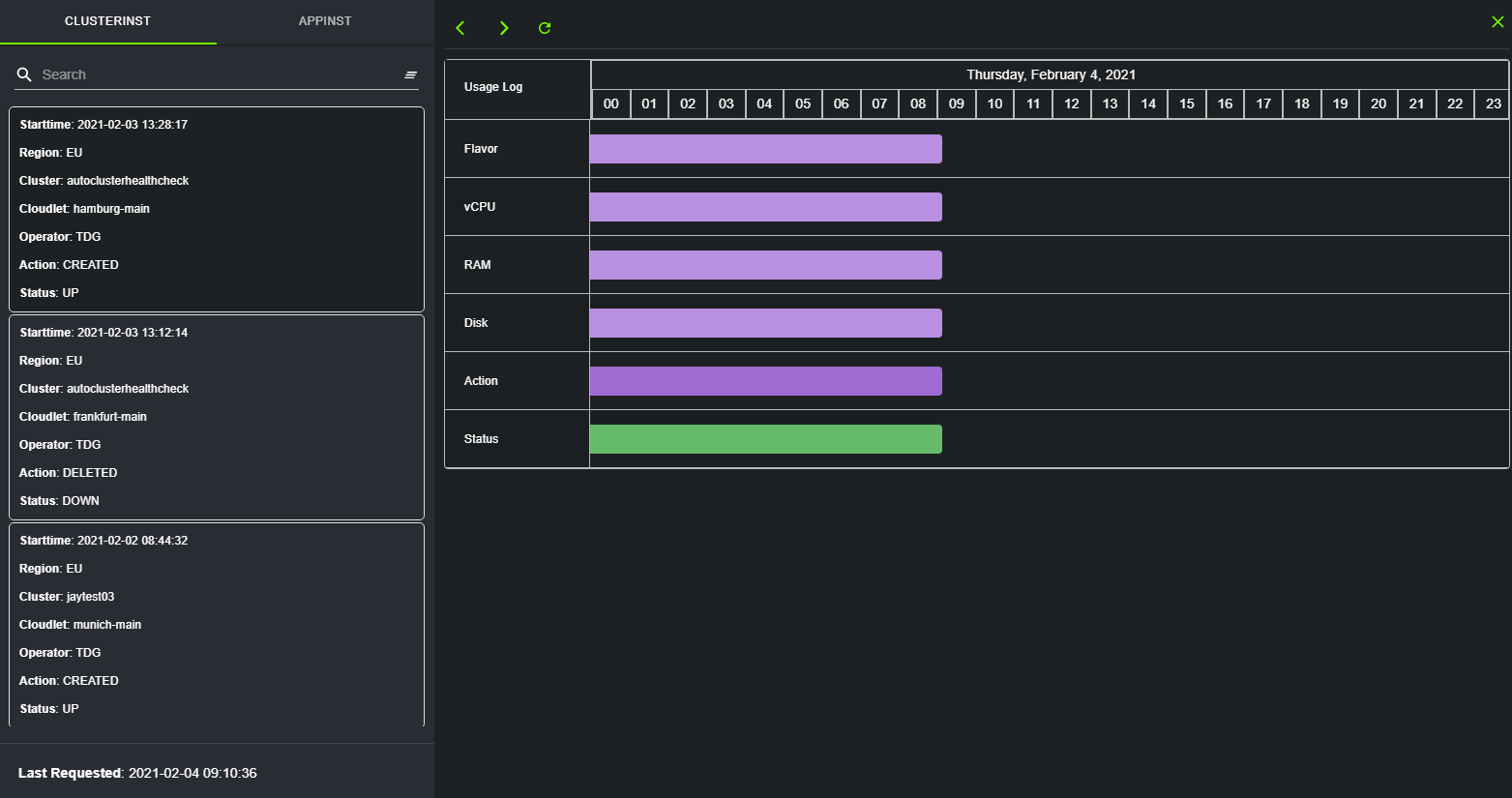Viewport: 1512px width, 798px height.
Task: Refresh the usage log
Action: point(545,28)
